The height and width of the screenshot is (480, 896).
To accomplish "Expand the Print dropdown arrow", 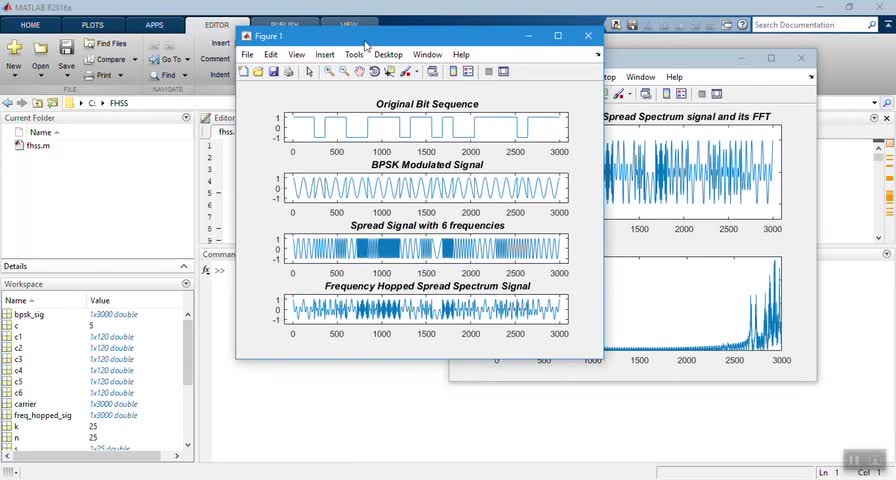I will click(121, 75).
